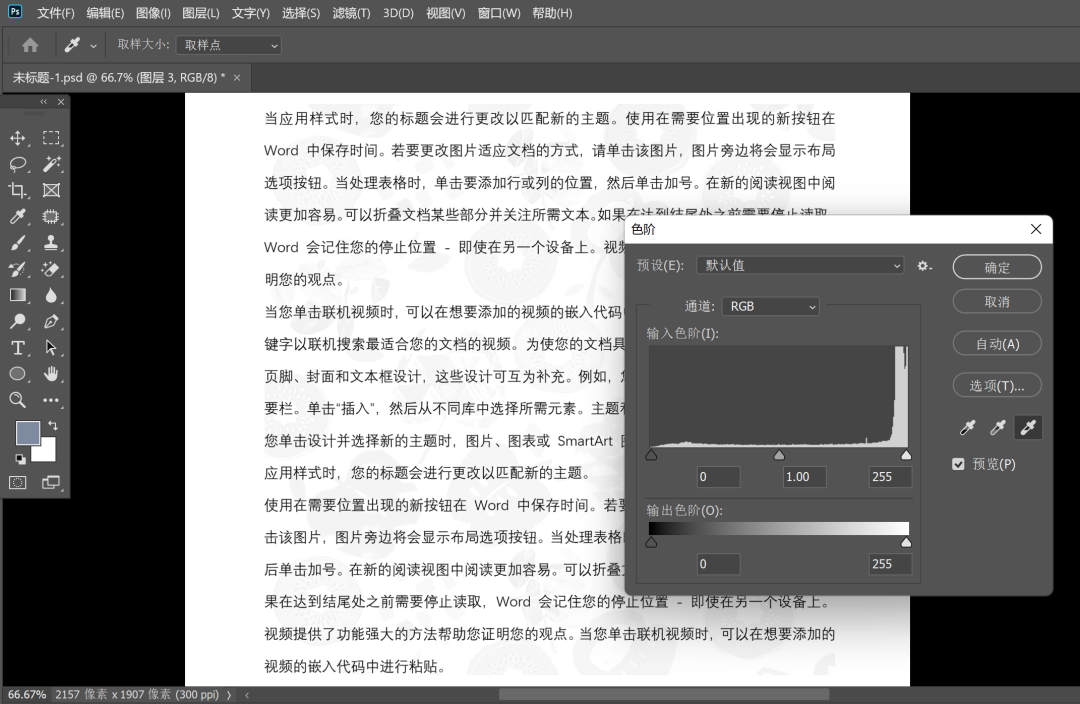Screen dimensions: 1080x704
Task: Click the 确定 button to apply Levels
Action: click(x=996, y=267)
